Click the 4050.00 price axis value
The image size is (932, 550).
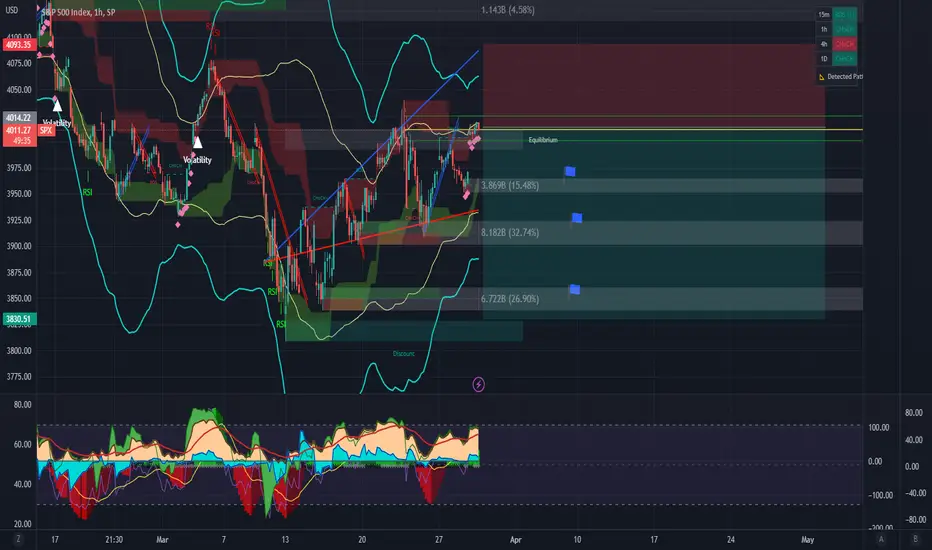19,90
